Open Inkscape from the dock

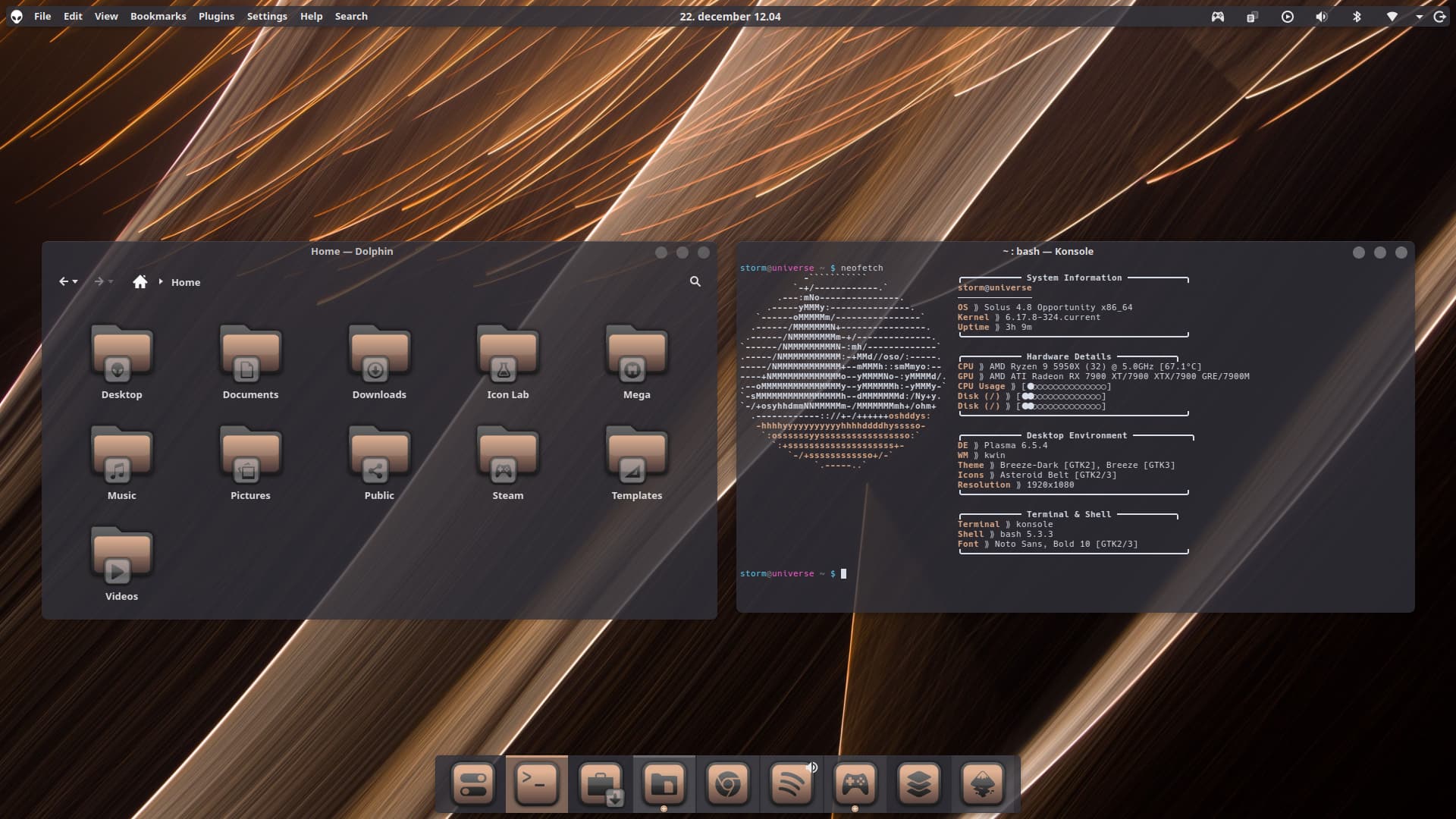982,783
